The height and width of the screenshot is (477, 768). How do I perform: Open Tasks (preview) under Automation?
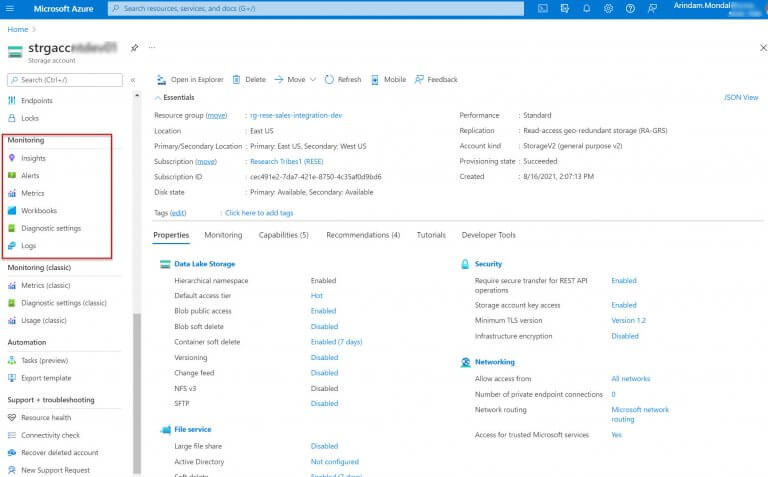point(45,360)
